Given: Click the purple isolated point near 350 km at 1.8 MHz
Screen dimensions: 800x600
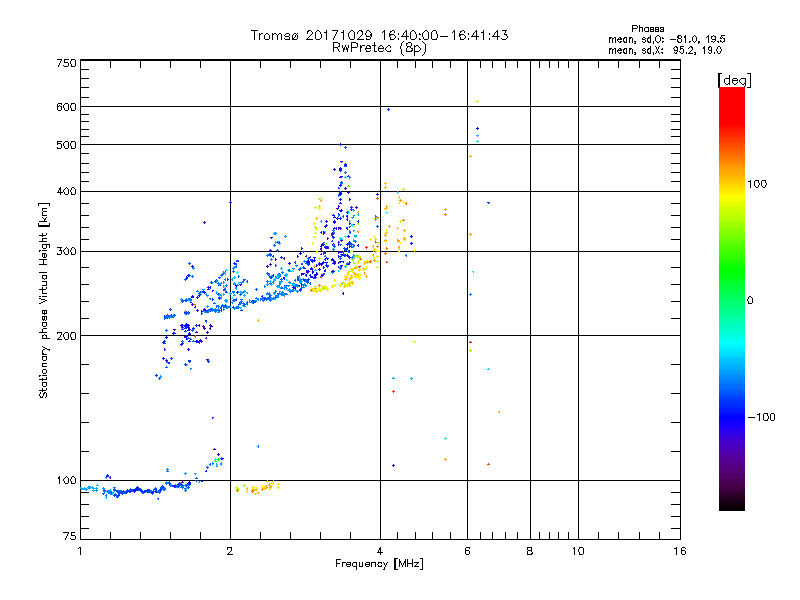Looking at the screenshot, I should (204, 222).
